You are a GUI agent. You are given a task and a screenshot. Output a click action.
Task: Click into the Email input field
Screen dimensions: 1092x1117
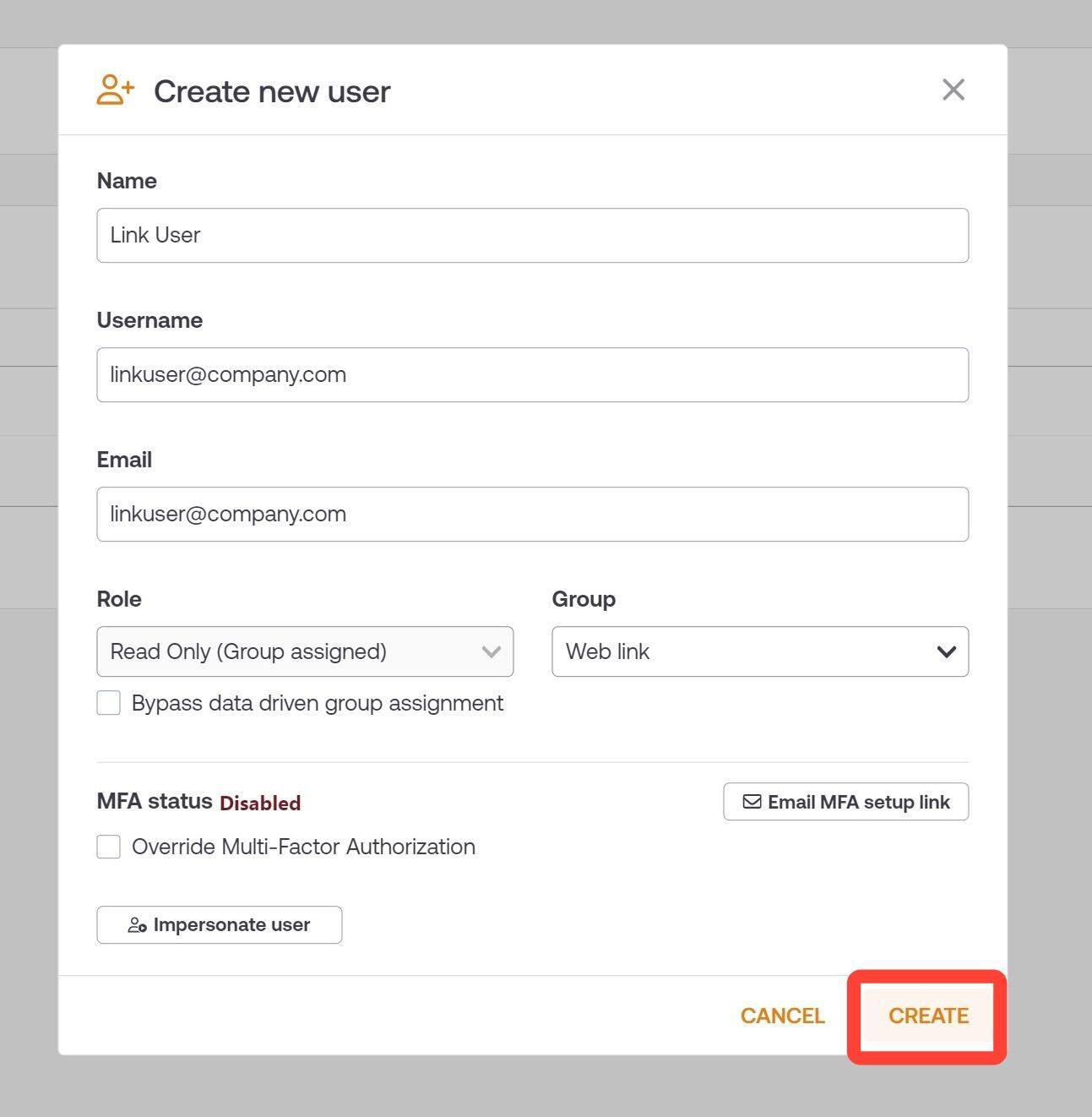click(x=533, y=514)
